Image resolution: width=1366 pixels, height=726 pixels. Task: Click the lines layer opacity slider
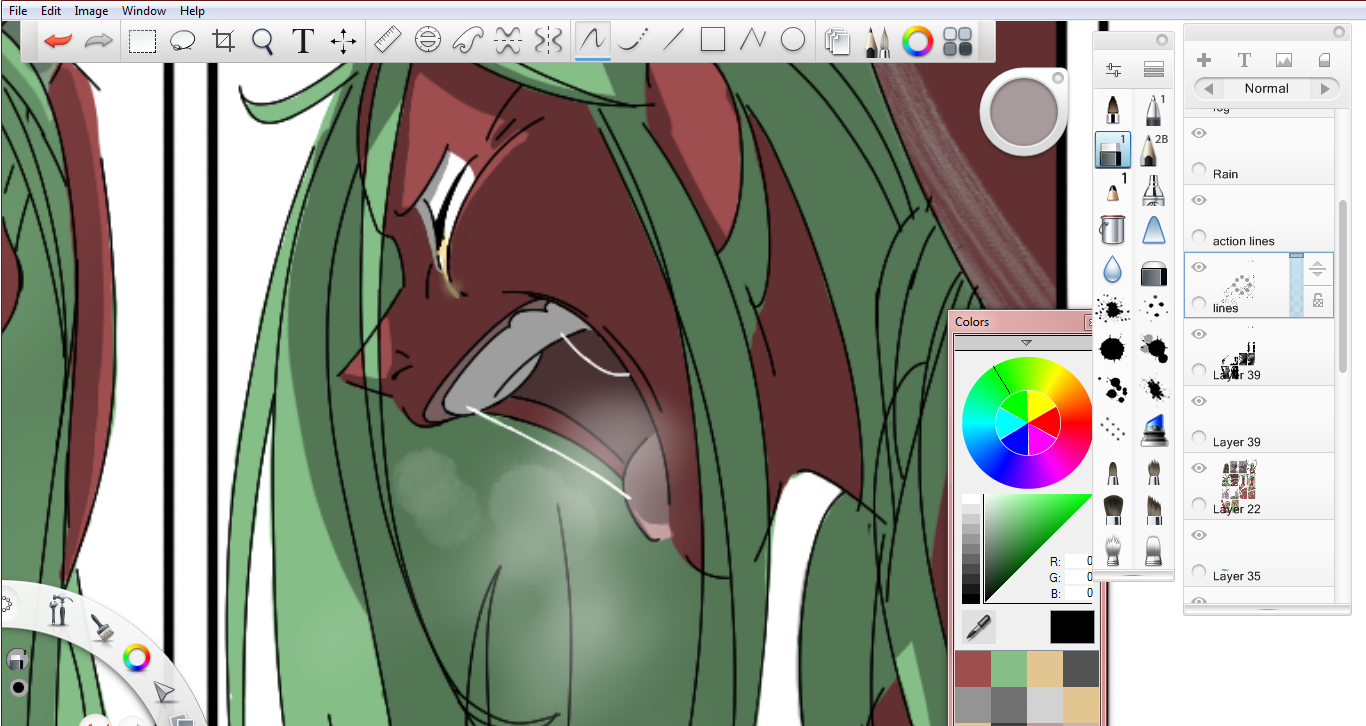(x=1296, y=285)
